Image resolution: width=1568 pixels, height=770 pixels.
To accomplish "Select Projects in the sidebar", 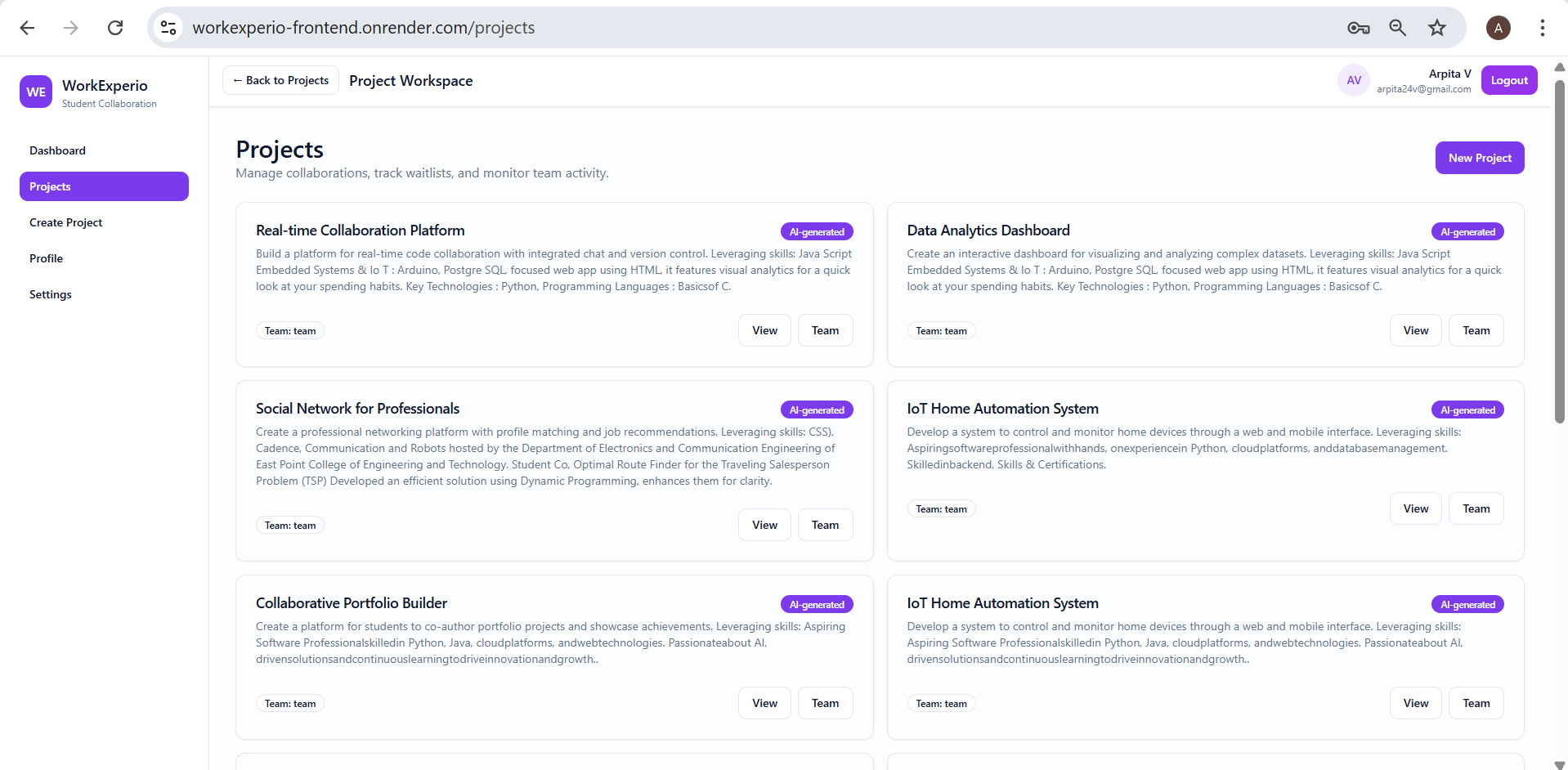I will click(104, 186).
